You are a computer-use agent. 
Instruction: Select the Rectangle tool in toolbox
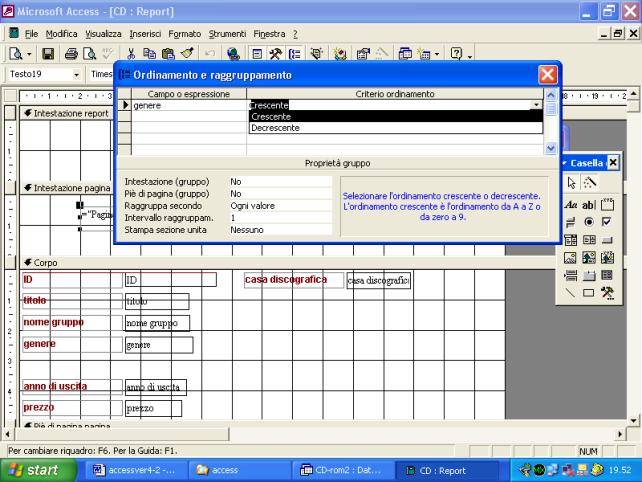tap(591, 293)
